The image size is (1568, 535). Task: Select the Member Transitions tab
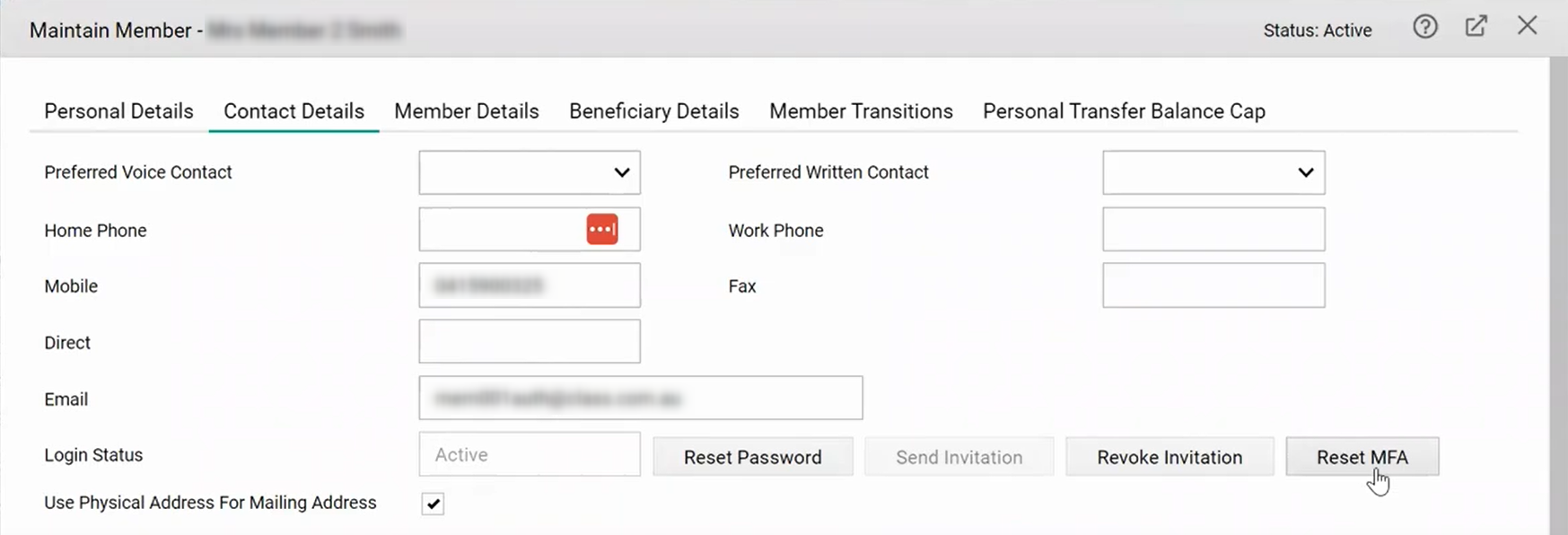click(x=860, y=111)
